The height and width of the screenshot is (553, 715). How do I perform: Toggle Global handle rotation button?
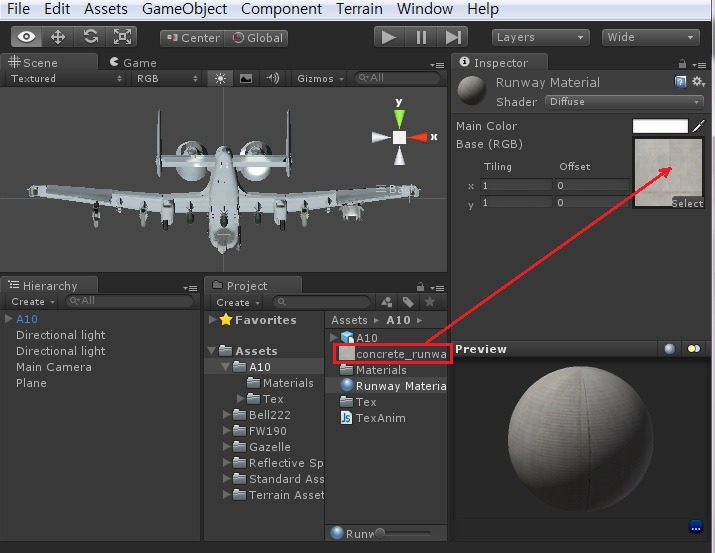coord(257,38)
